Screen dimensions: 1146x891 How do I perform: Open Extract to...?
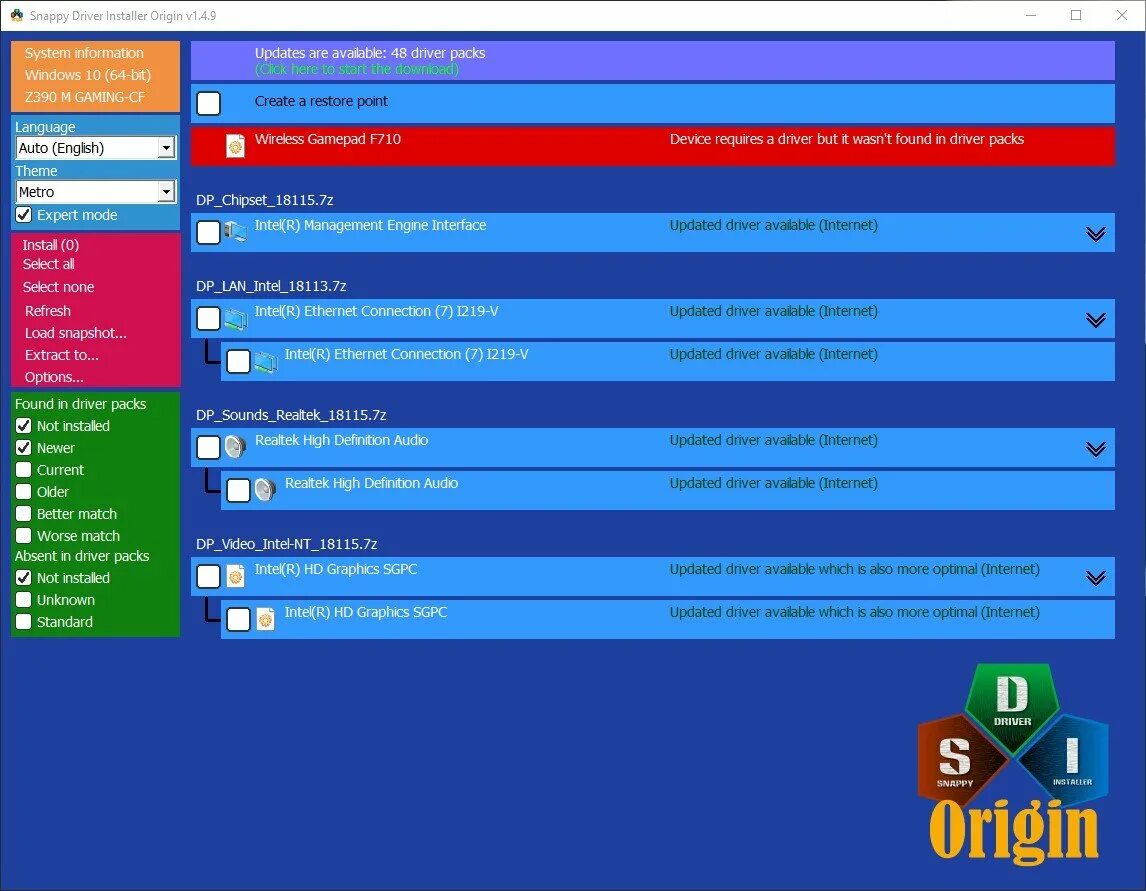tap(61, 354)
